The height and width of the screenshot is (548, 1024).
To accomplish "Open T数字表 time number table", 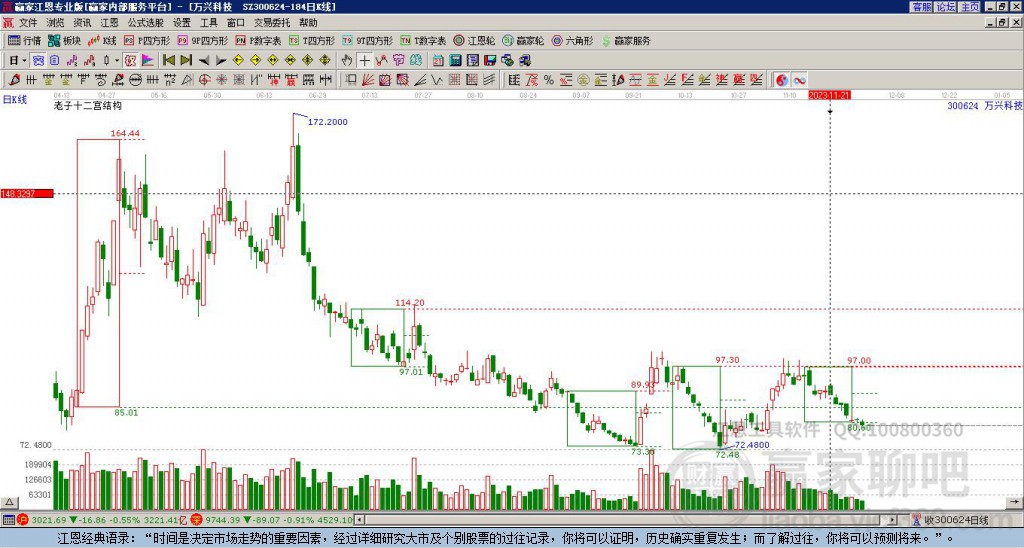I will point(423,40).
